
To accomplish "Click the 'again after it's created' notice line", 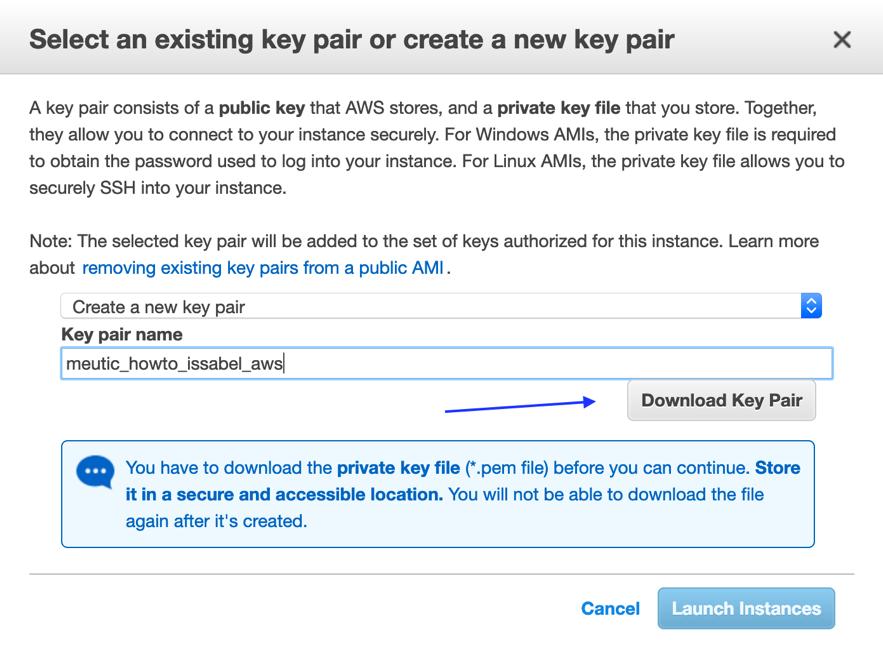I will click(x=216, y=521).
